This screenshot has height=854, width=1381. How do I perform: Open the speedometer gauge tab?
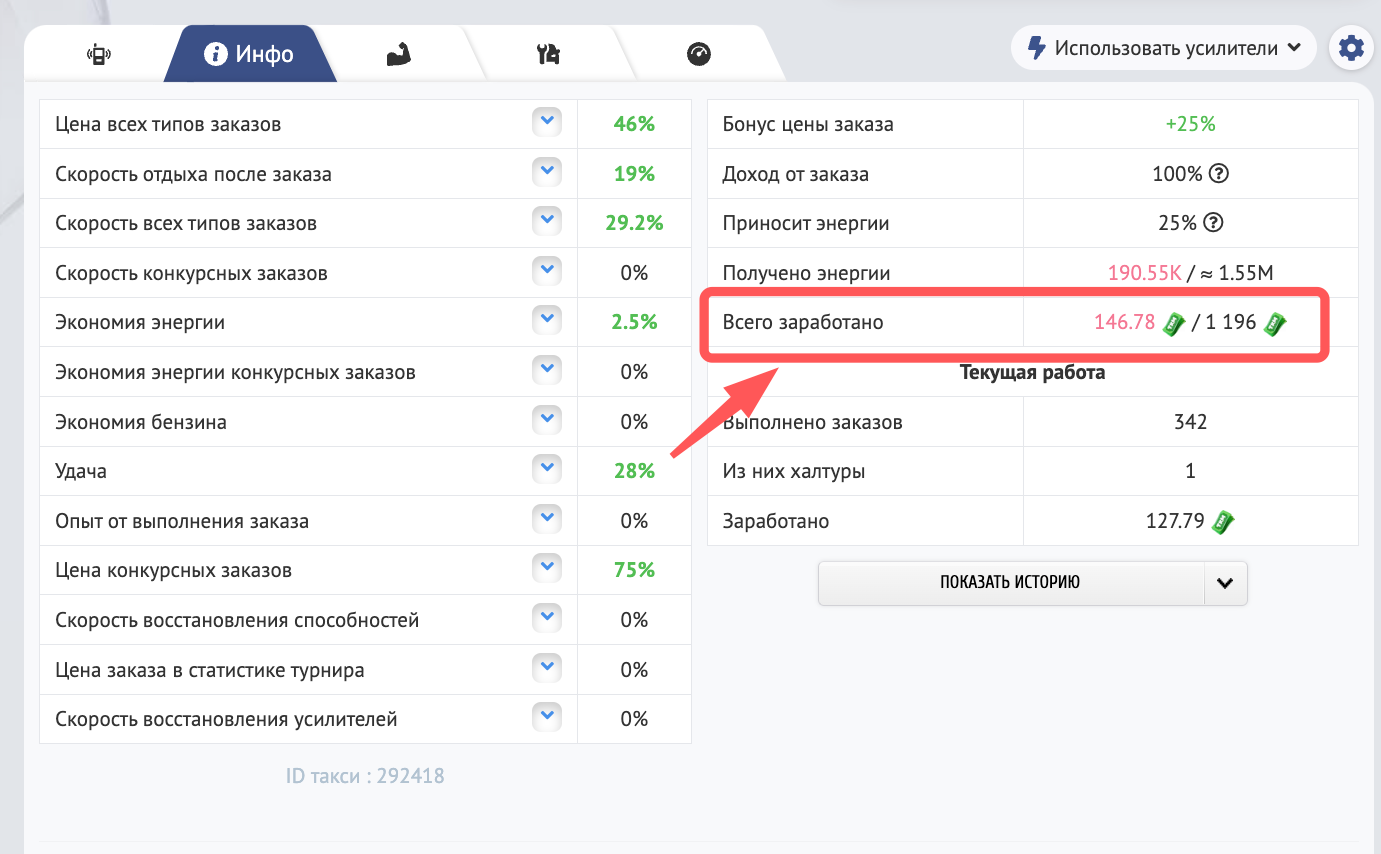[698, 55]
